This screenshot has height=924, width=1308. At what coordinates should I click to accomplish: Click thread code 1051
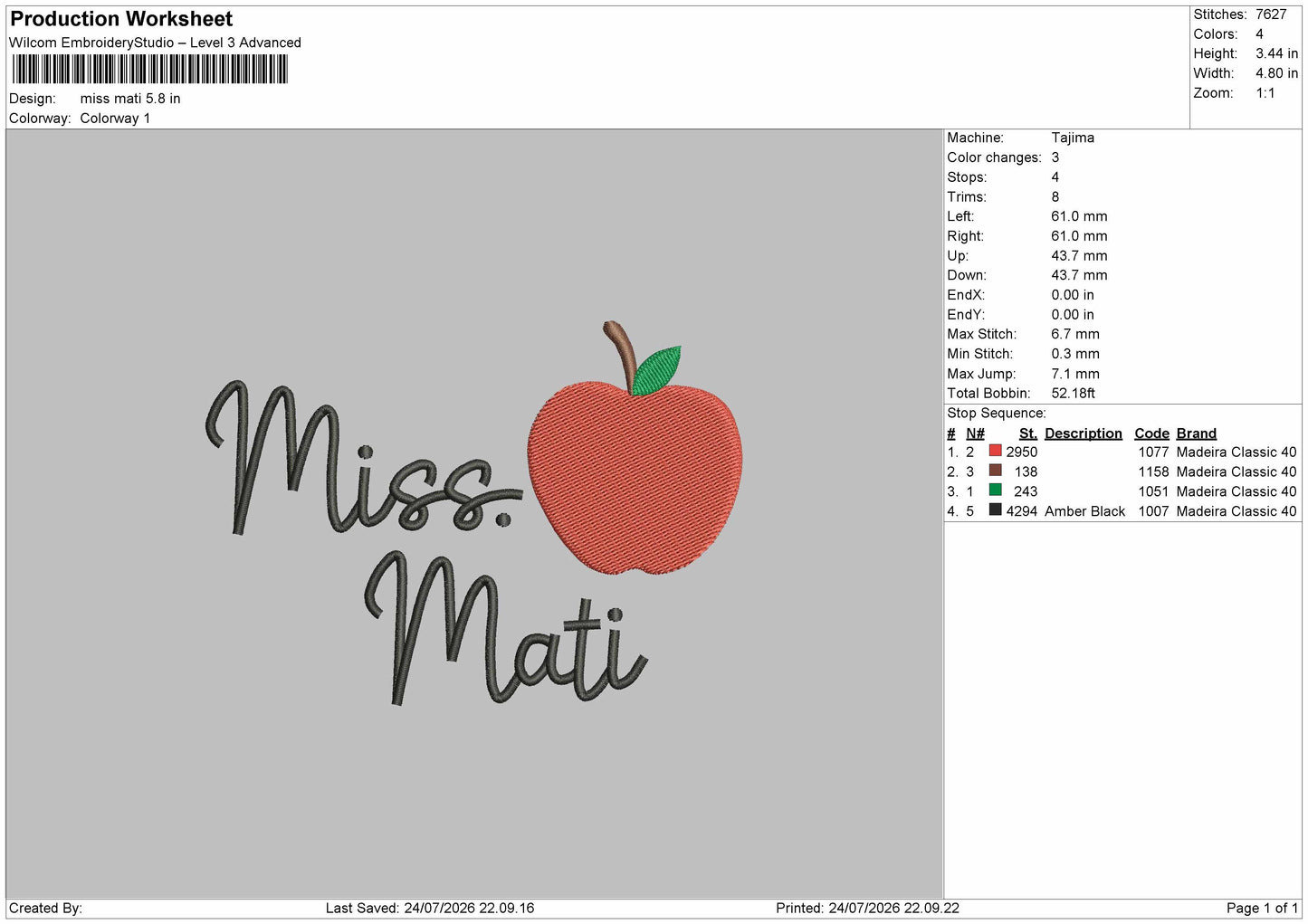coord(1154,492)
